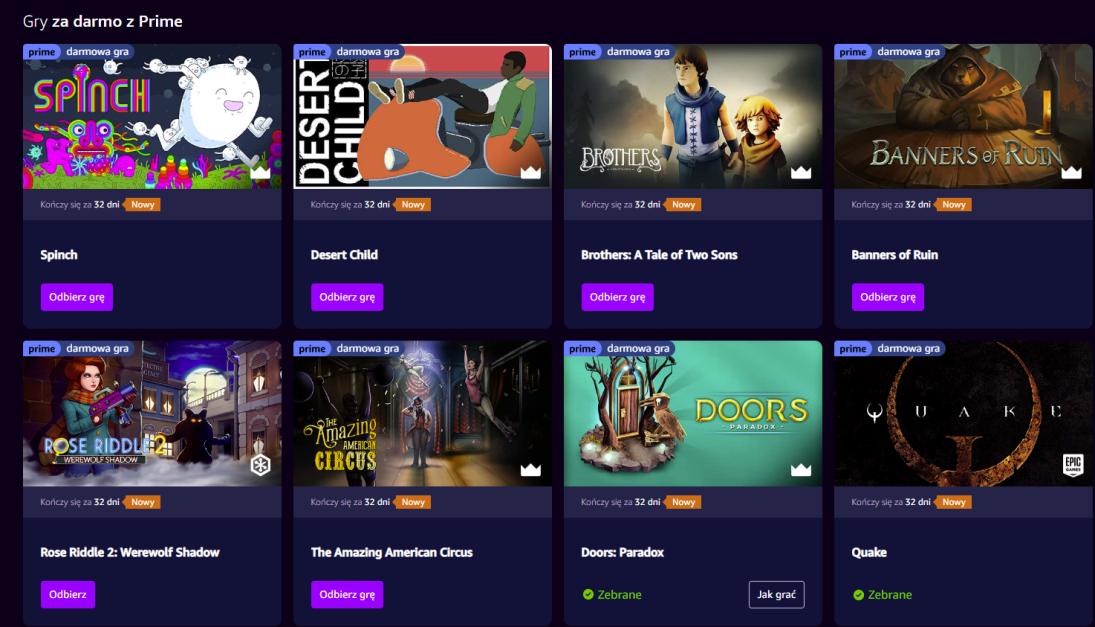Claim Desert Child with its Odbierz grę button
The width and height of the screenshot is (1095, 627).
point(347,297)
